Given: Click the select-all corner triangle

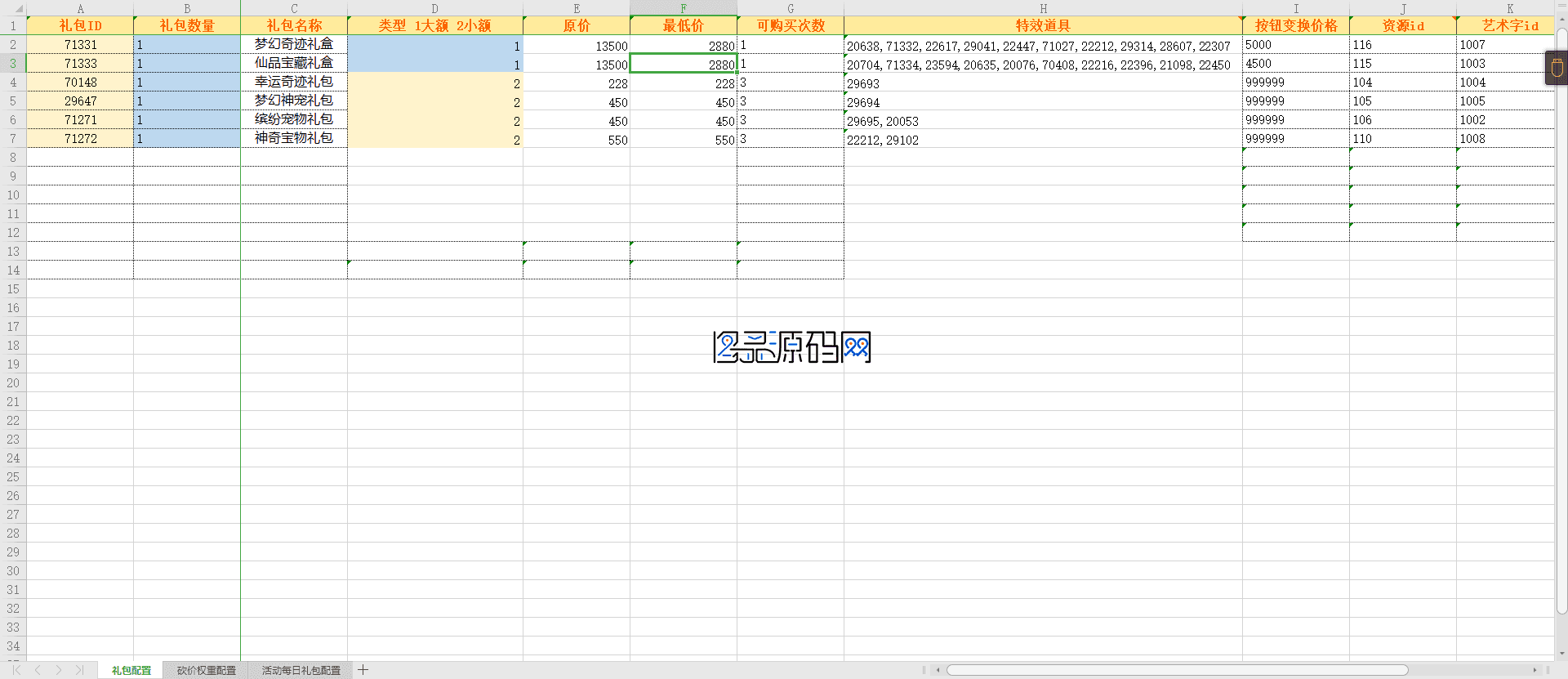Looking at the screenshot, I should tap(18, 8).
